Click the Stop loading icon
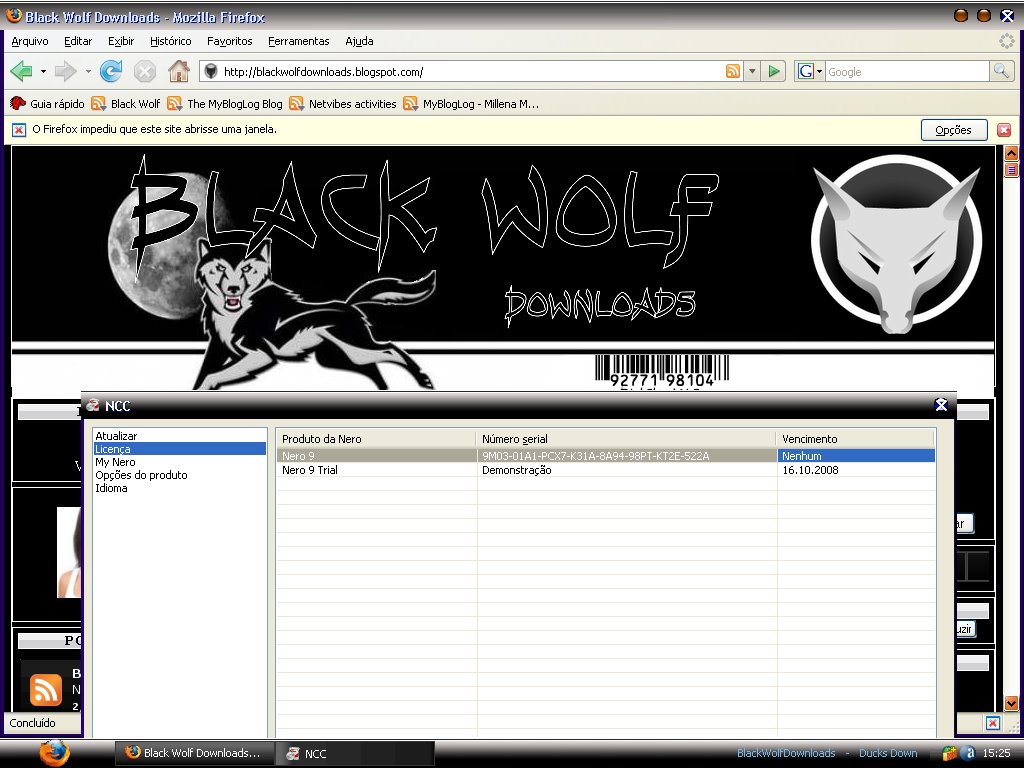Viewport: 1024px width, 768px height. 144,71
